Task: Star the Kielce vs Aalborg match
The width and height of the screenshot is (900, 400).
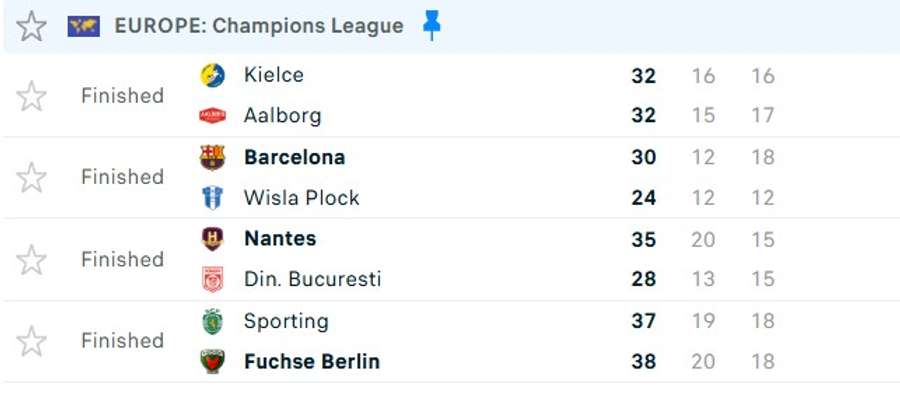Action: click(32, 96)
